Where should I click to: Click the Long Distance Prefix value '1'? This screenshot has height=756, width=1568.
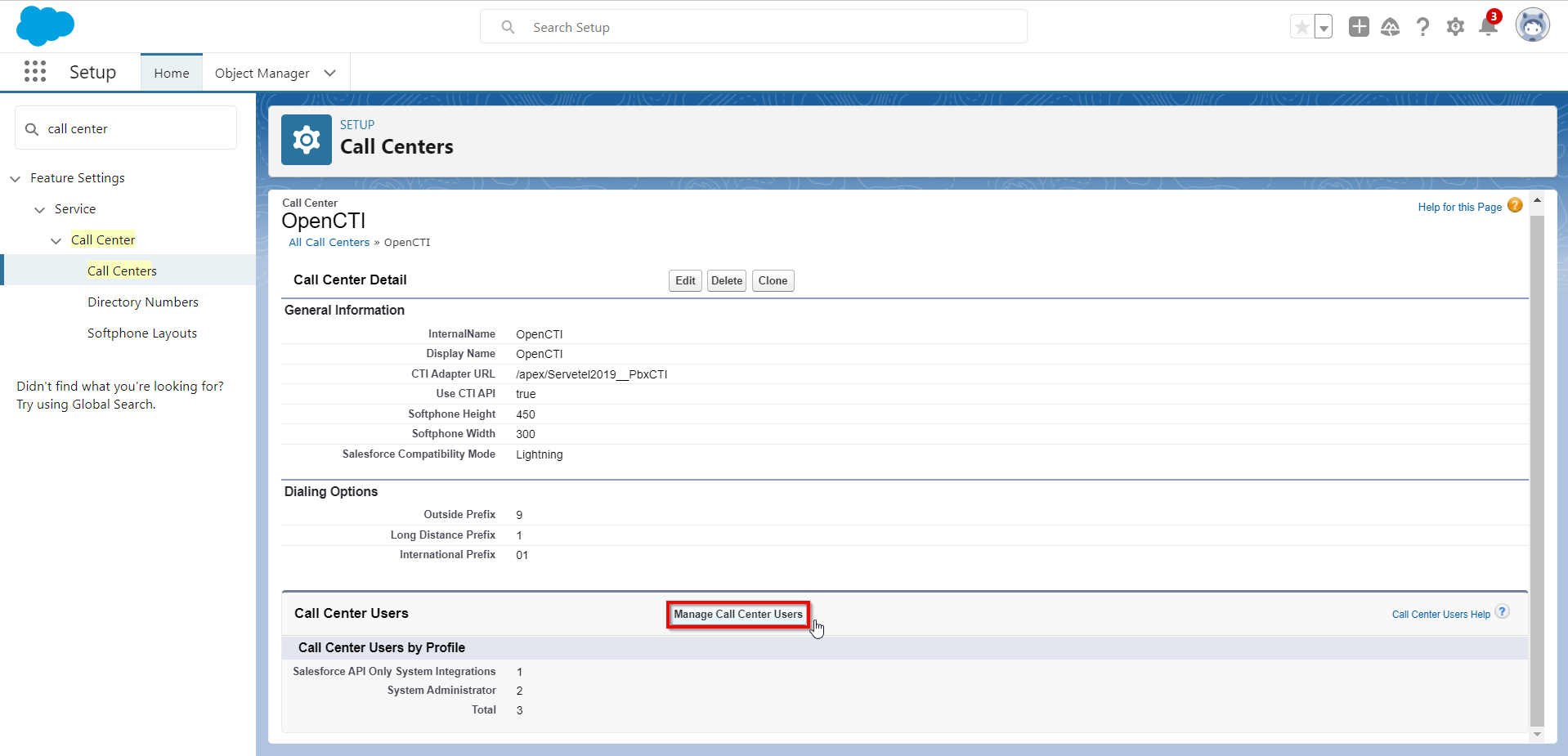(519, 535)
